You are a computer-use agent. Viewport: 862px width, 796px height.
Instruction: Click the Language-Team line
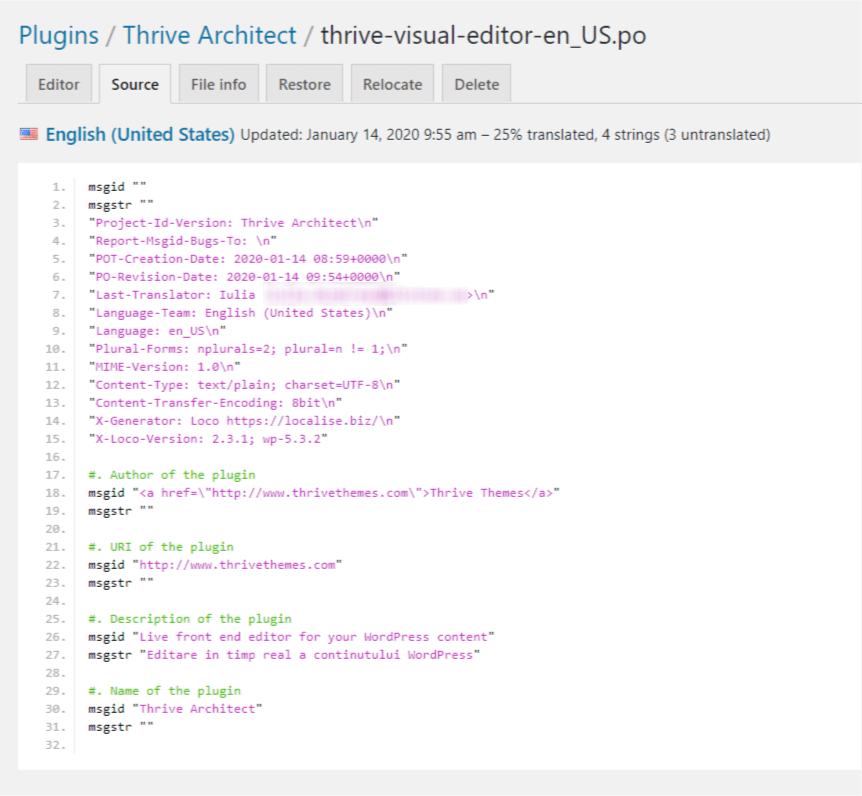coord(241,313)
